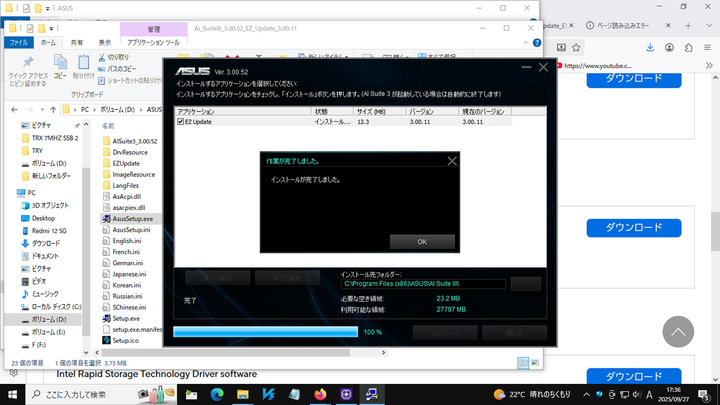
Task: Open the ホーム ribbon tab
Action: coord(47,43)
